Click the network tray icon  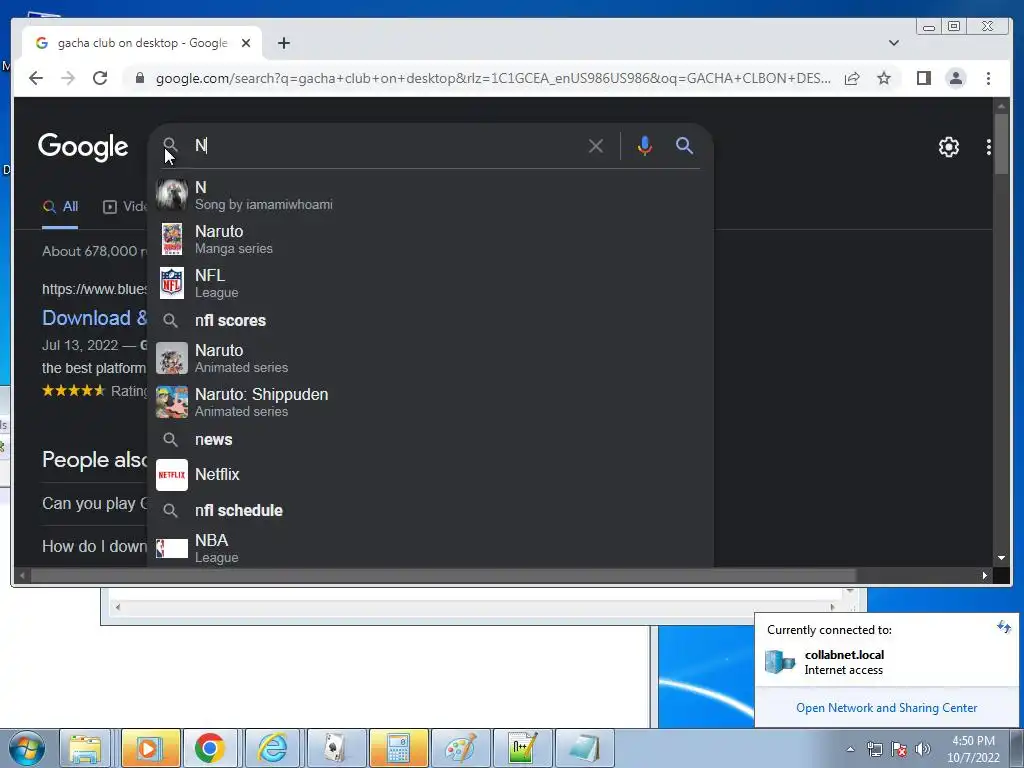click(874, 749)
